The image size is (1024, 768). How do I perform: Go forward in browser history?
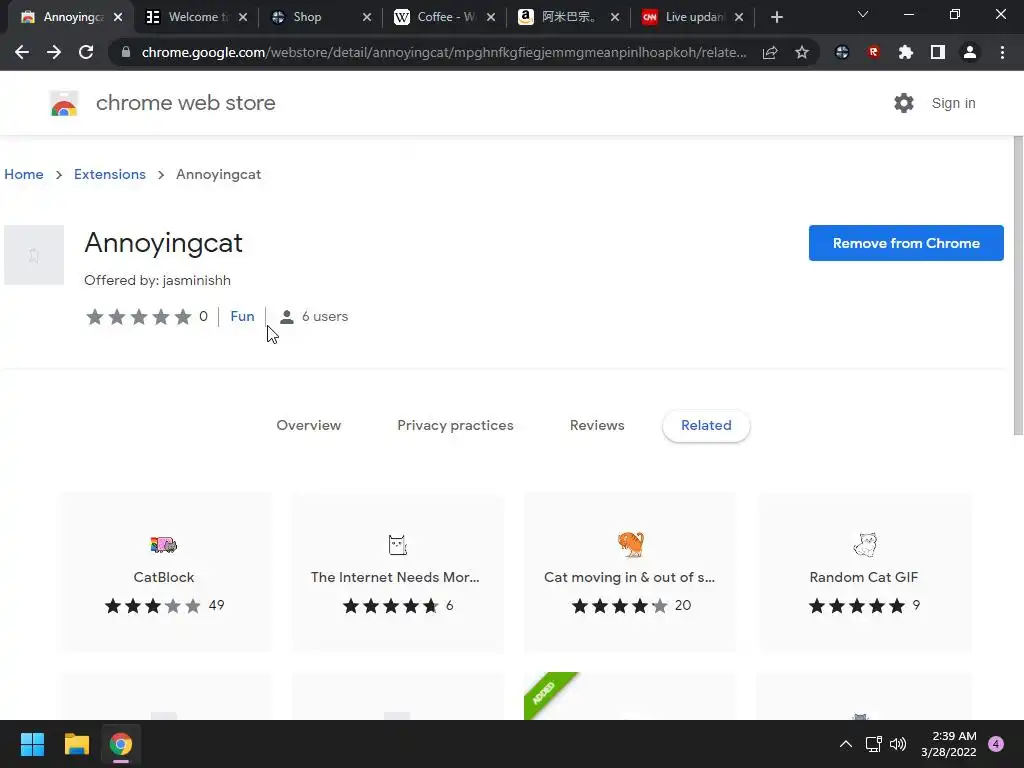point(54,52)
